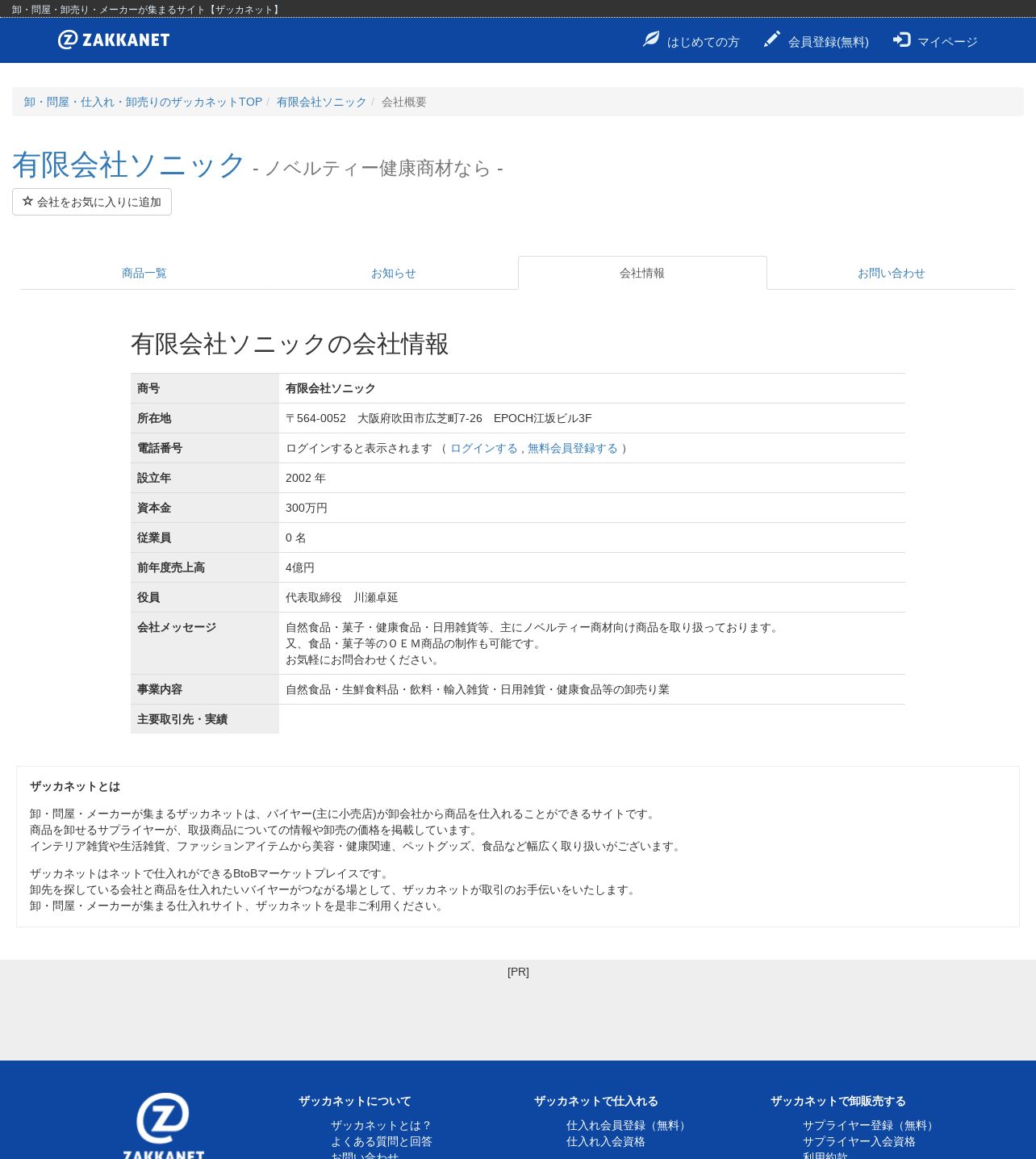Viewport: 1036px width, 1159px height.
Task: Click the 300万円 capital value
Action: tap(307, 508)
